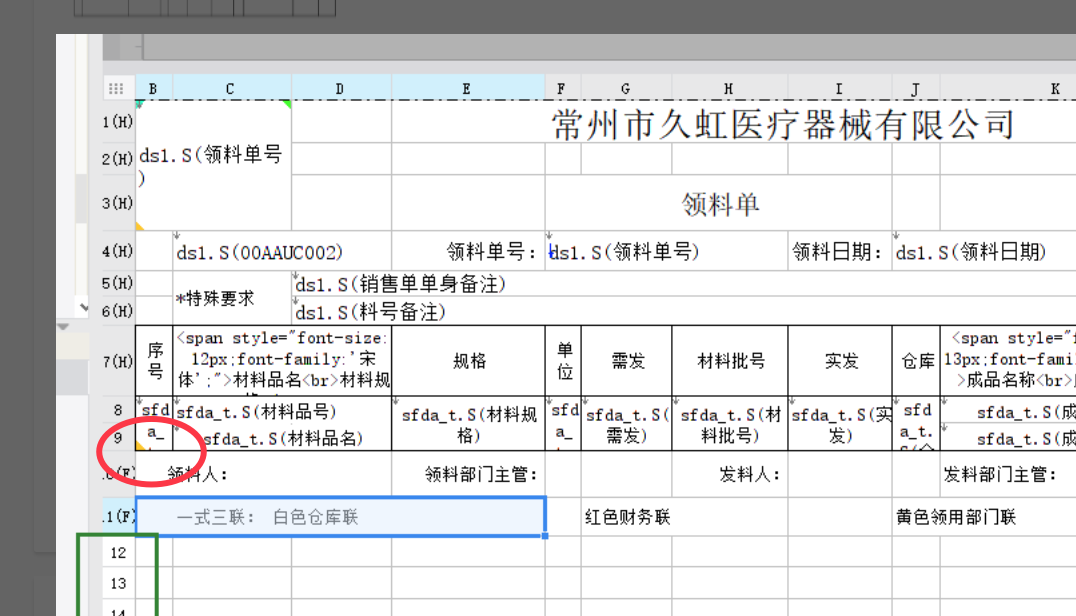Select row header 12
Image resolution: width=1076 pixels, height=616 pixels.
coord(118,552)
